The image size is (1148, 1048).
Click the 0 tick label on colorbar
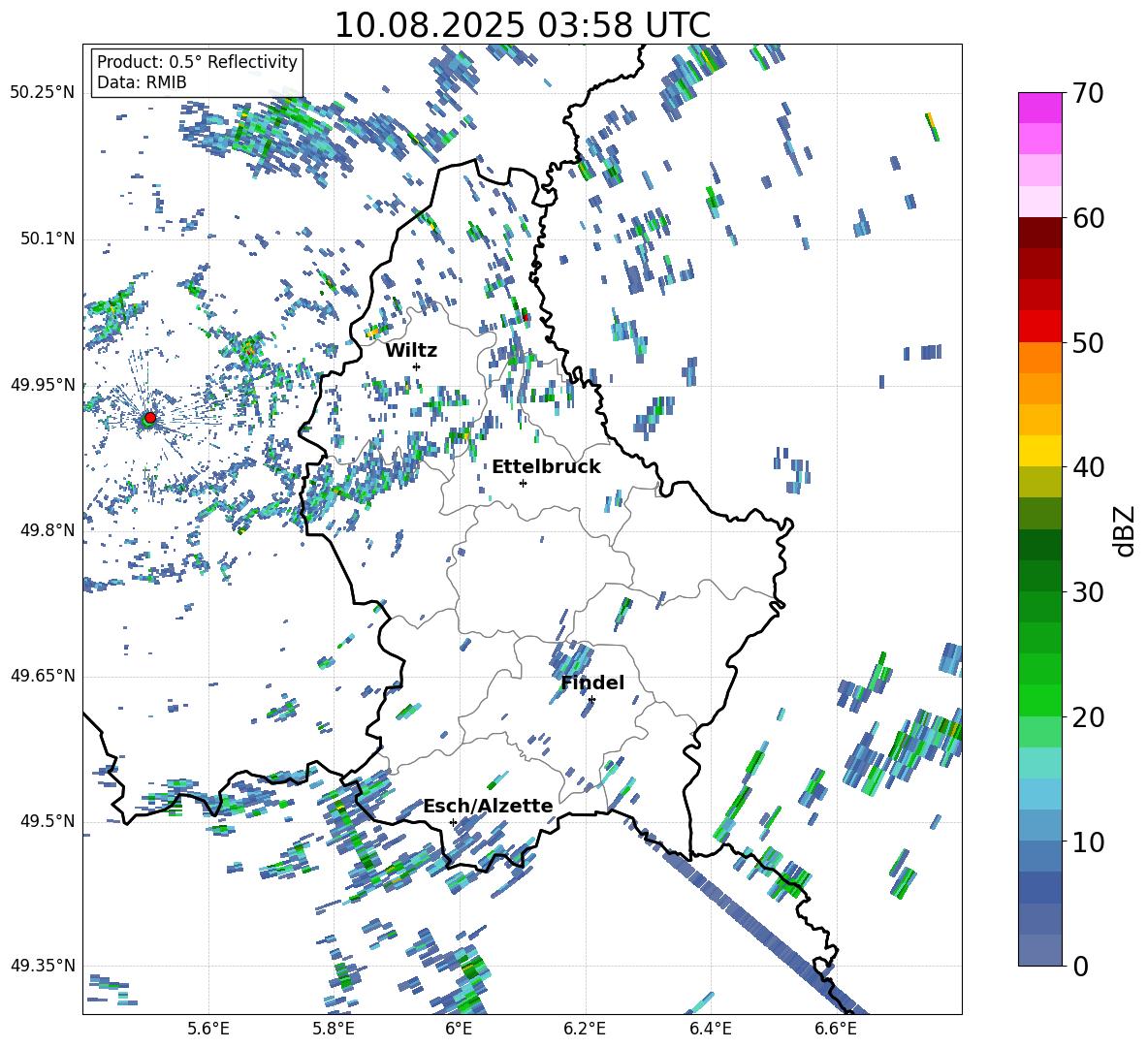click(x=1080, y=966)
